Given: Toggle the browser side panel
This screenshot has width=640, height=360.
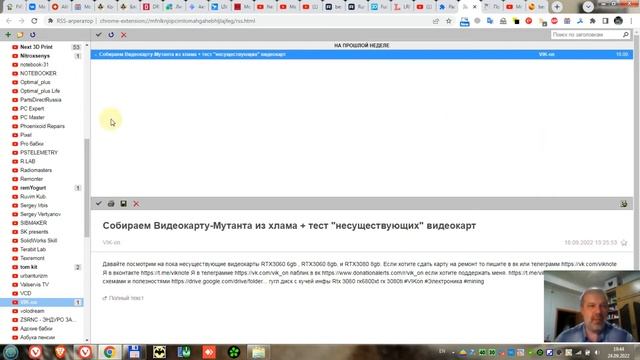Looking at the screenshot, I should pos(605,21).
